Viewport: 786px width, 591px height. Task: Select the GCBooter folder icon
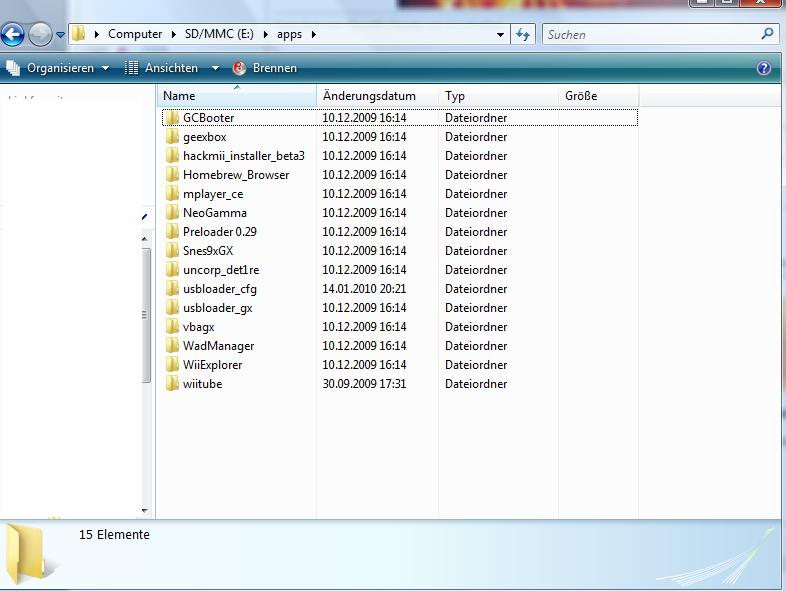(172, 118)
